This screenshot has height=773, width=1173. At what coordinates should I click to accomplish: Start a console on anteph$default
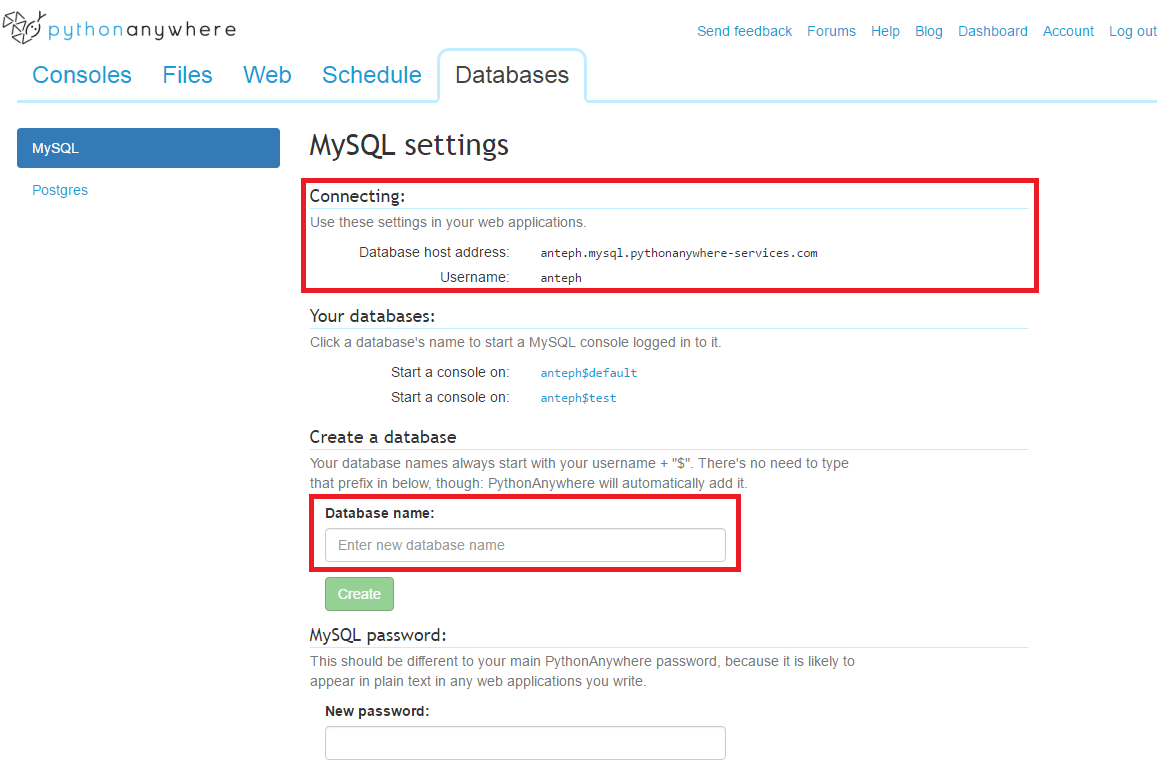(589, 373)
